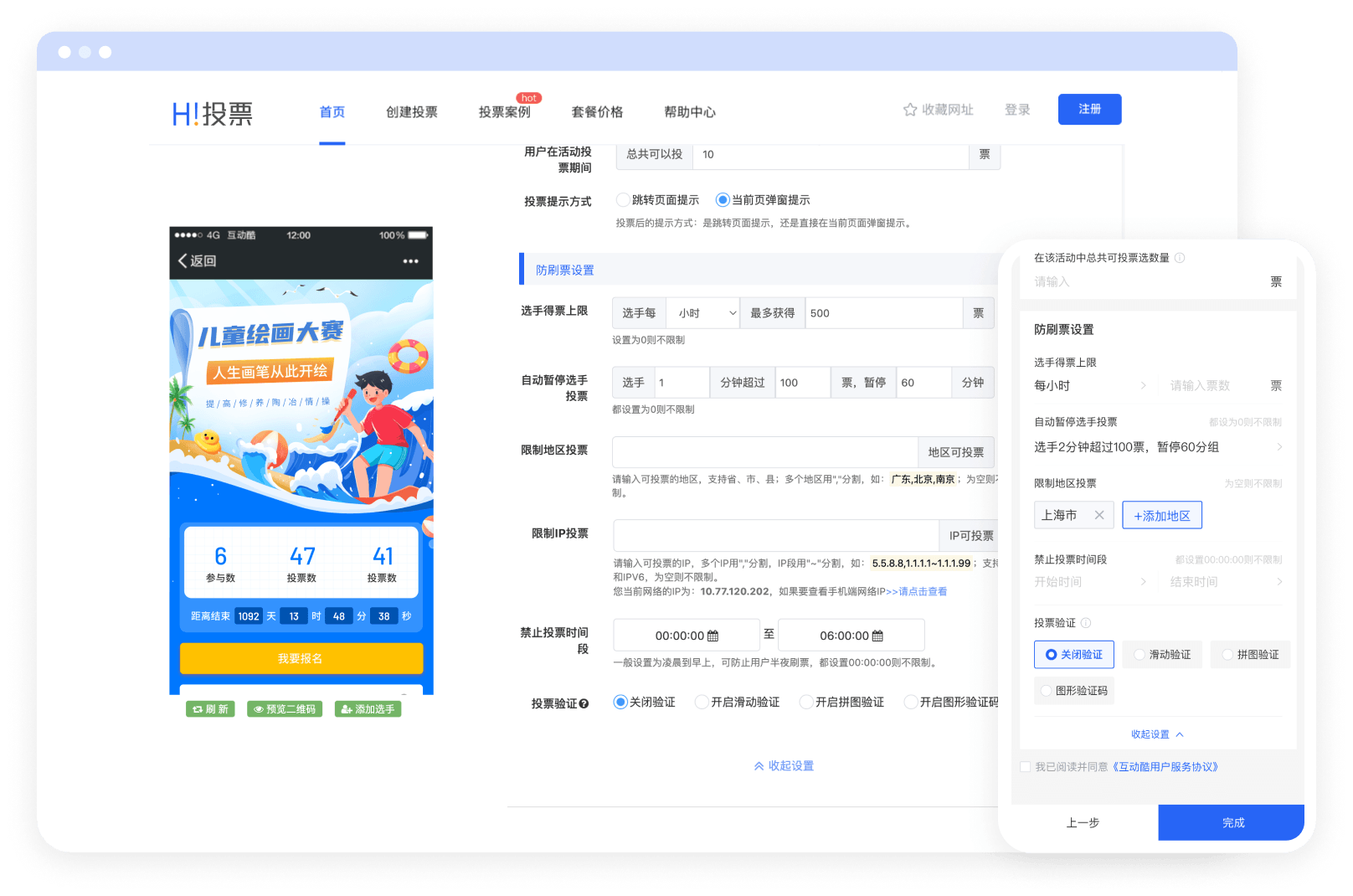Click 添加选手 button
Screen dimensions: 1353x896
point(368,709)
